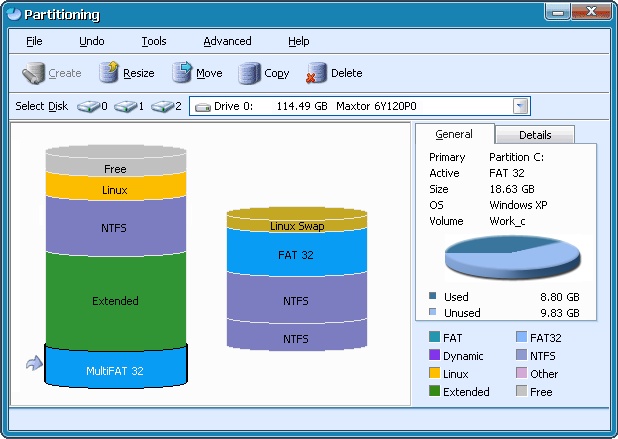Open the Undo menu
The height and width of the screenshot is (439, 618).
(x=91, y=41)
